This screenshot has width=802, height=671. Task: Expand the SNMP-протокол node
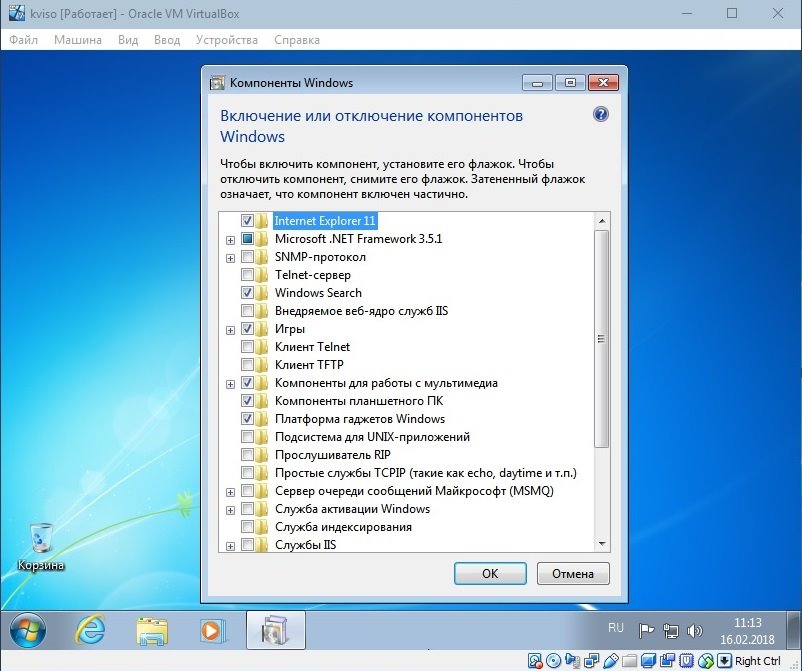coord(230,258)
